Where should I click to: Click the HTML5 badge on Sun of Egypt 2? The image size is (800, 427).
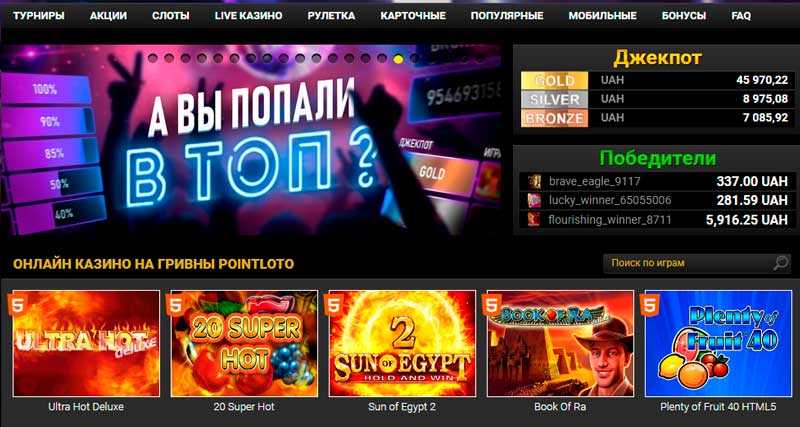[334, 305]
